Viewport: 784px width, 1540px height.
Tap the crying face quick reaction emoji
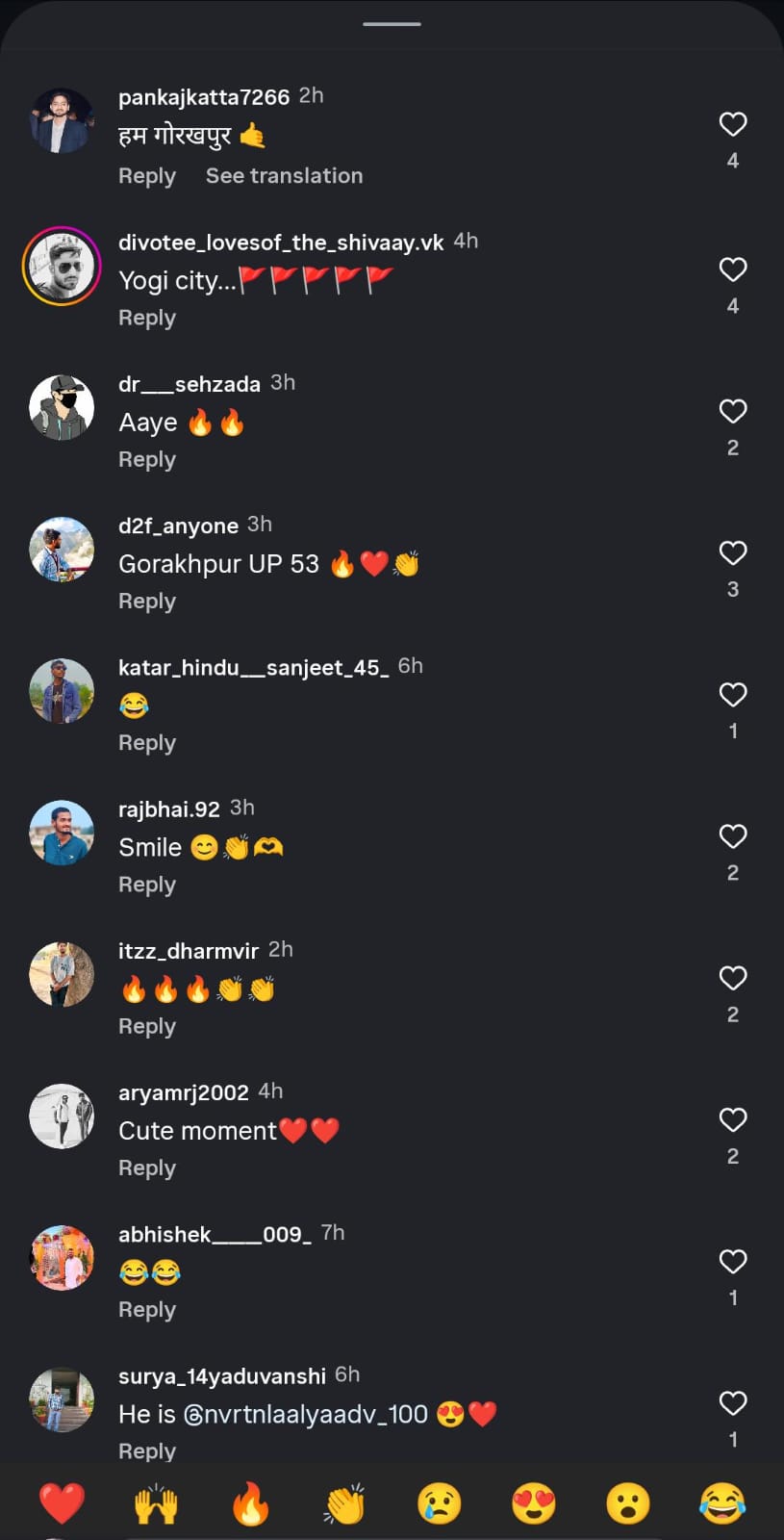tap(439, 1503)
